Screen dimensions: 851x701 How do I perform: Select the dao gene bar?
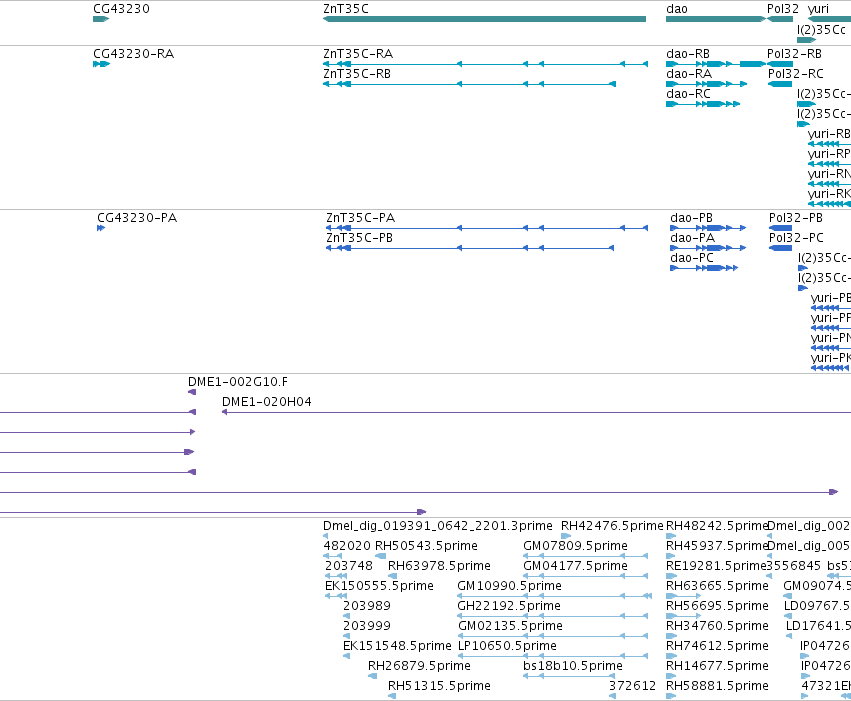[715, 19]
